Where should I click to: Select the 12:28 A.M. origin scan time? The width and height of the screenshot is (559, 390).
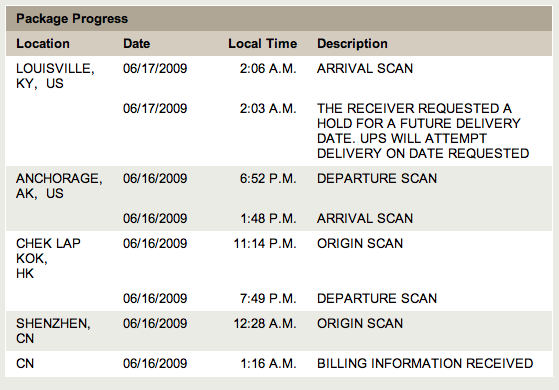265,323
